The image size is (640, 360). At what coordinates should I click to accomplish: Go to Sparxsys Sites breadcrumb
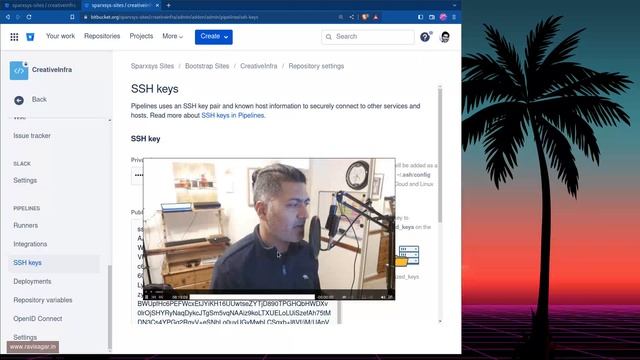(x=152, y=66)
